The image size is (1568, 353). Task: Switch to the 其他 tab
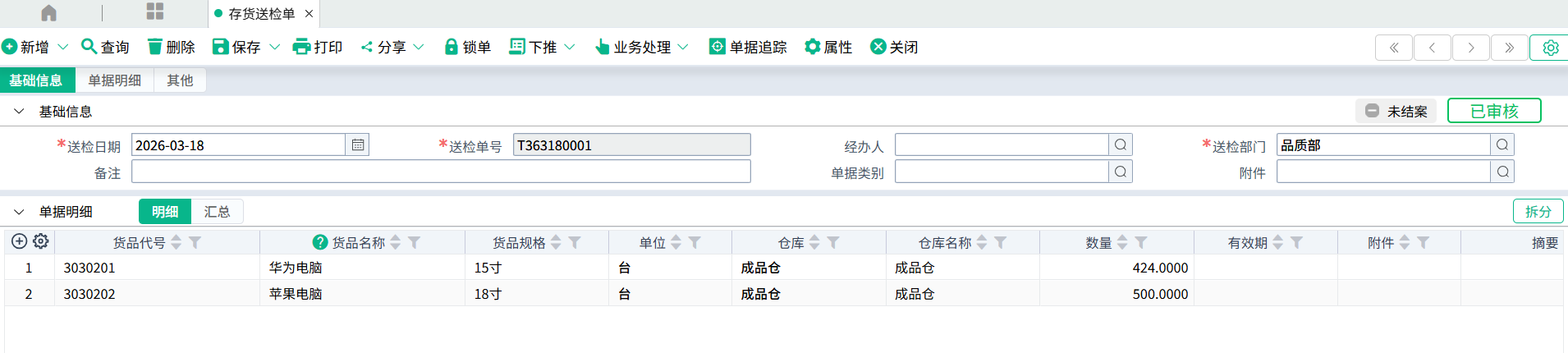pos(180,80)
